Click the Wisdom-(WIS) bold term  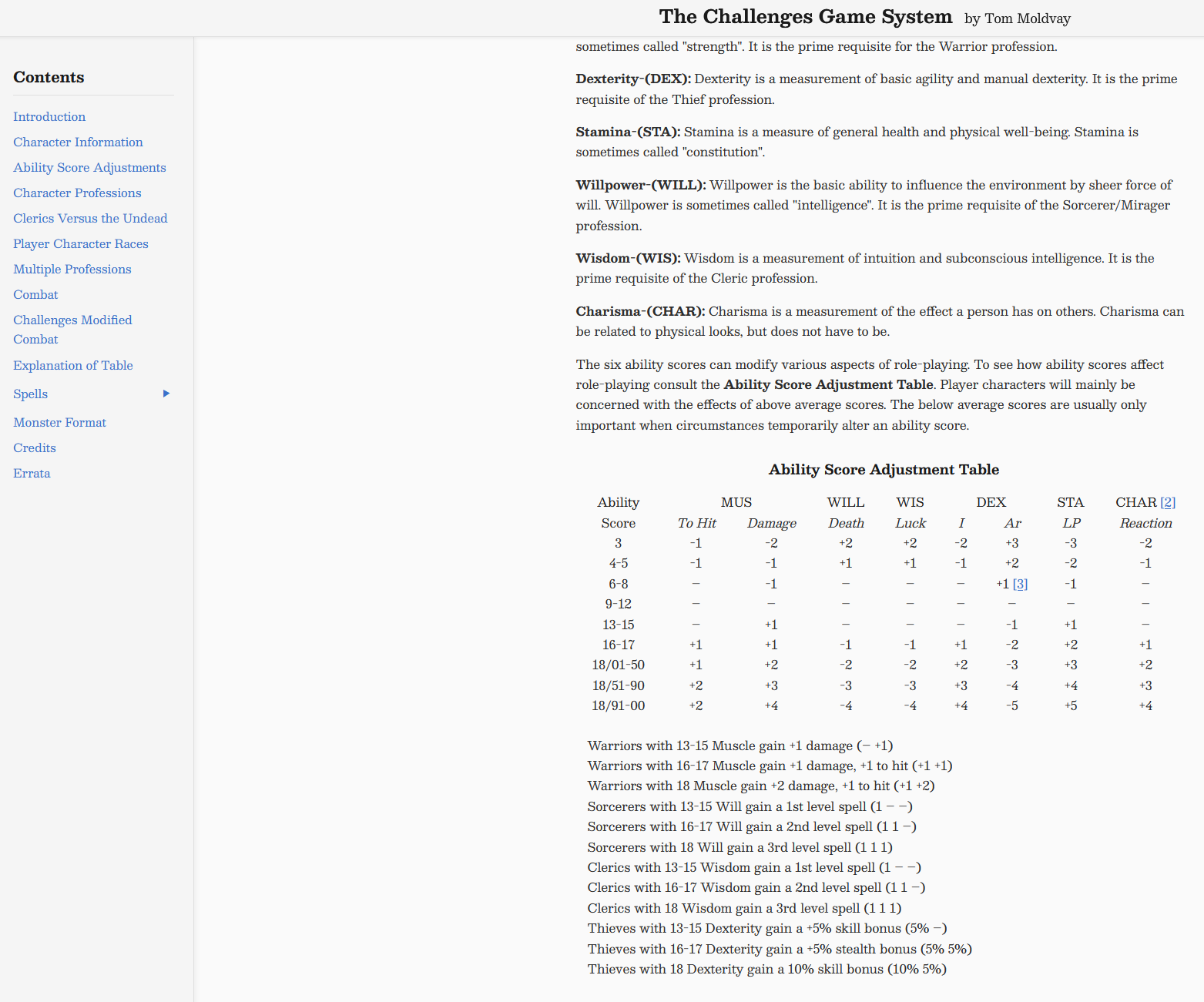coord(628,258)
